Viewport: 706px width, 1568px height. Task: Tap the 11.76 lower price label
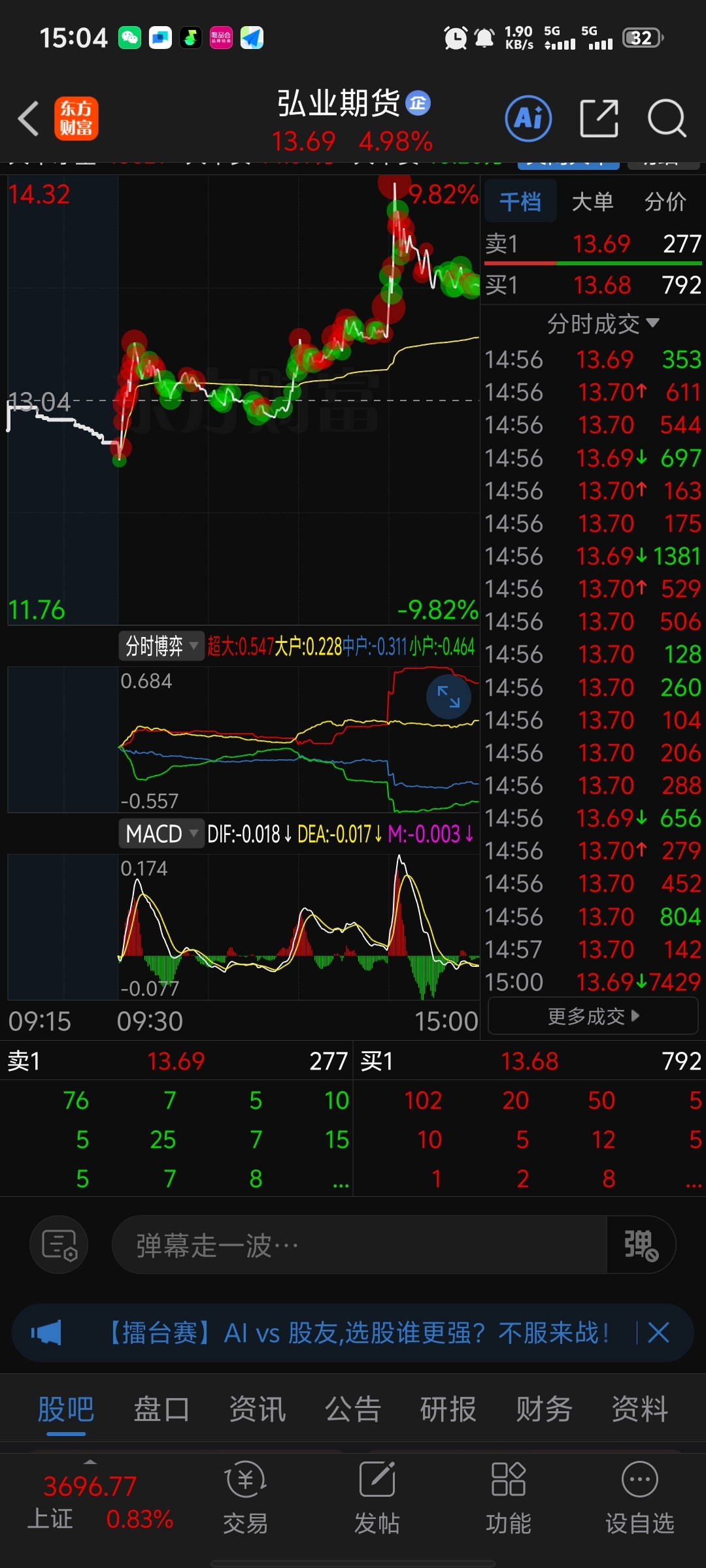[37, 610]
